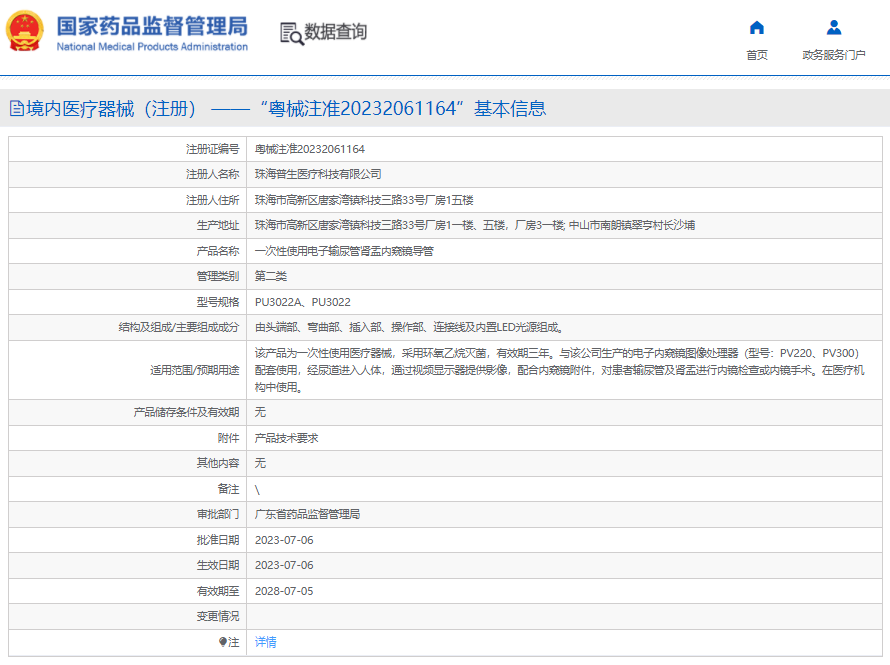Click National Medical Products Administration text

[152, 47]
